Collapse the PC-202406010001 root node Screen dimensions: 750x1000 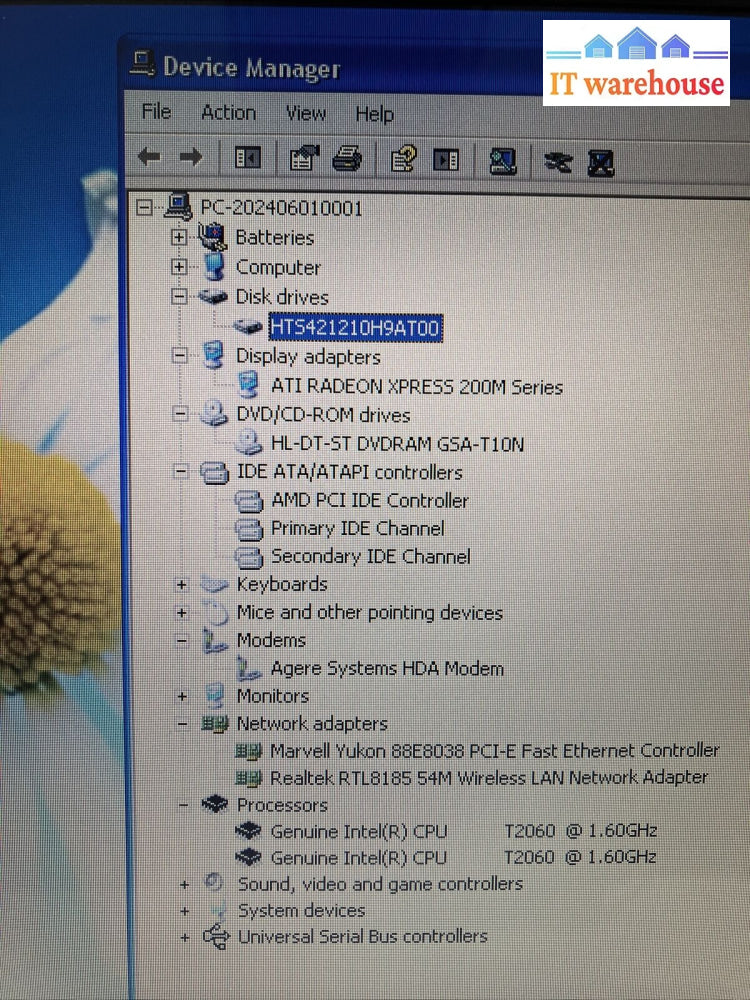[x=145, y=207]
